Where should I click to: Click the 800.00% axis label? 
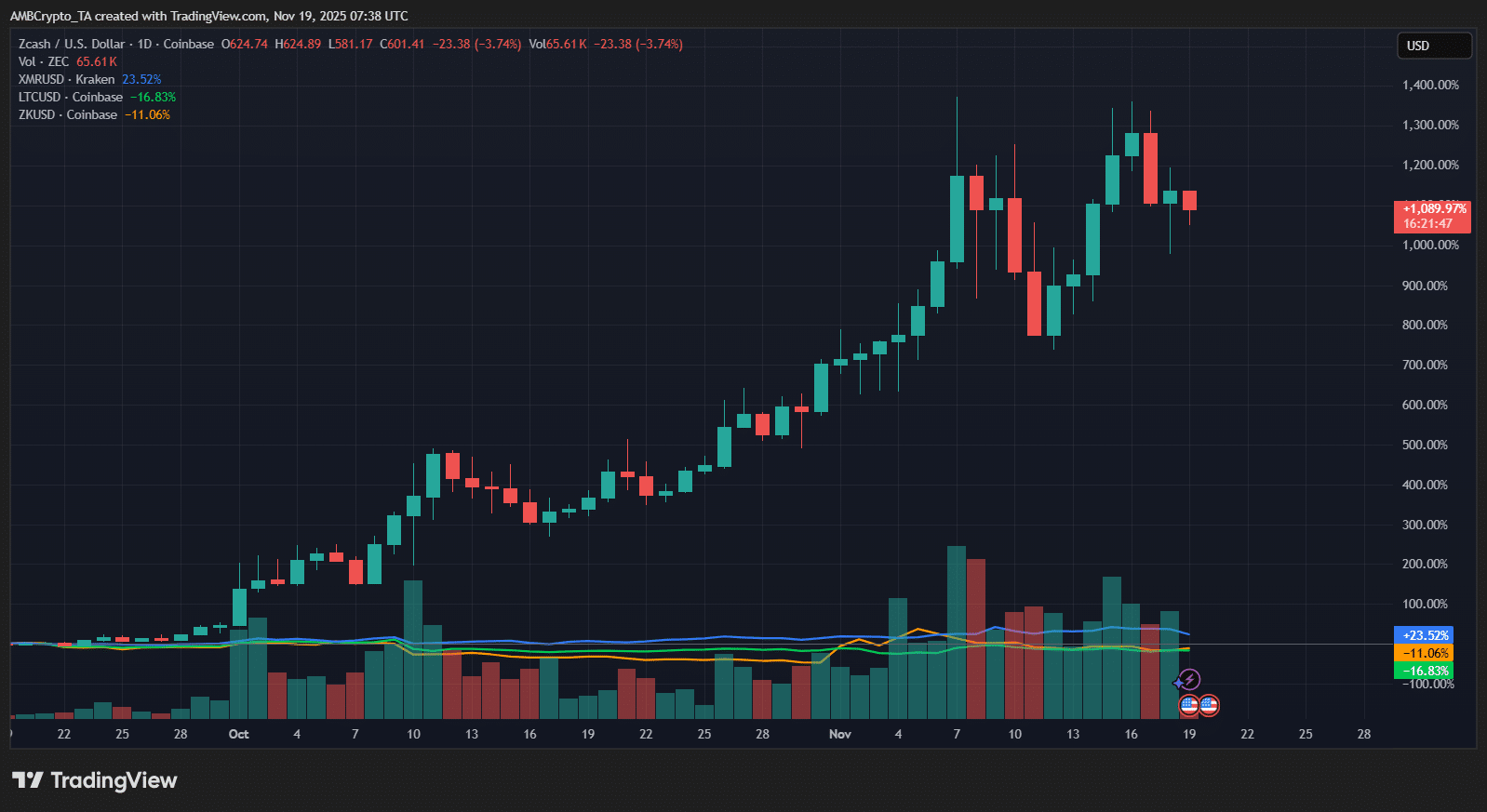(x=1425, y=325)
